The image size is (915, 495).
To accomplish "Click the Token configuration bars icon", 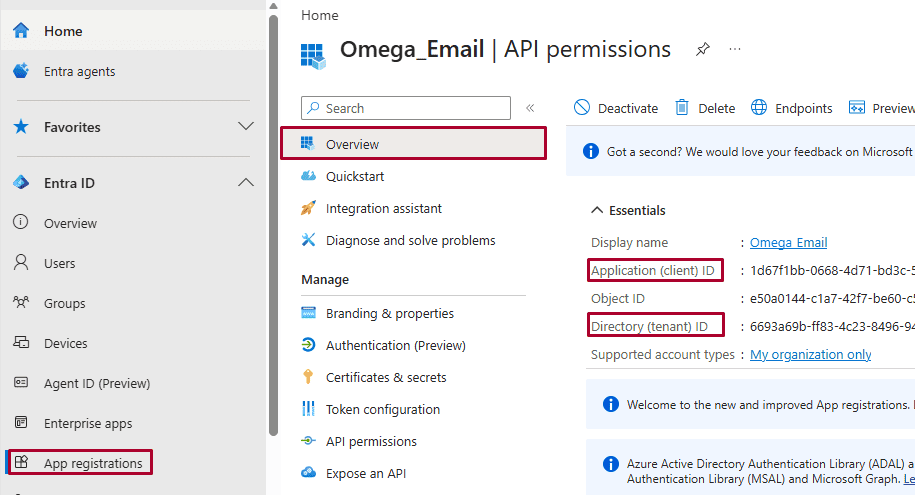I will (308, 409).
